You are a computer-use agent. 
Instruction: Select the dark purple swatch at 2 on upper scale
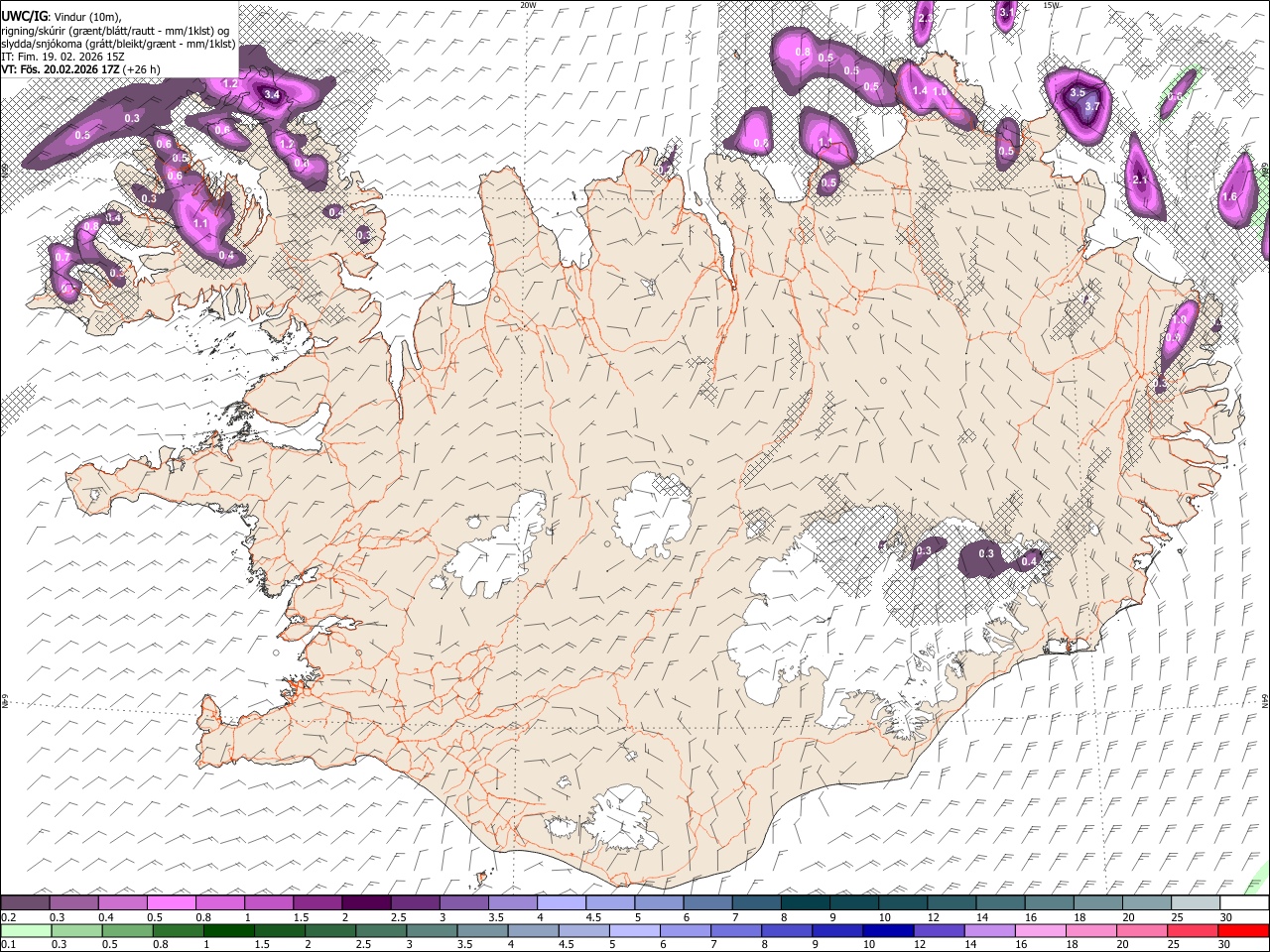tap(366, 903)
